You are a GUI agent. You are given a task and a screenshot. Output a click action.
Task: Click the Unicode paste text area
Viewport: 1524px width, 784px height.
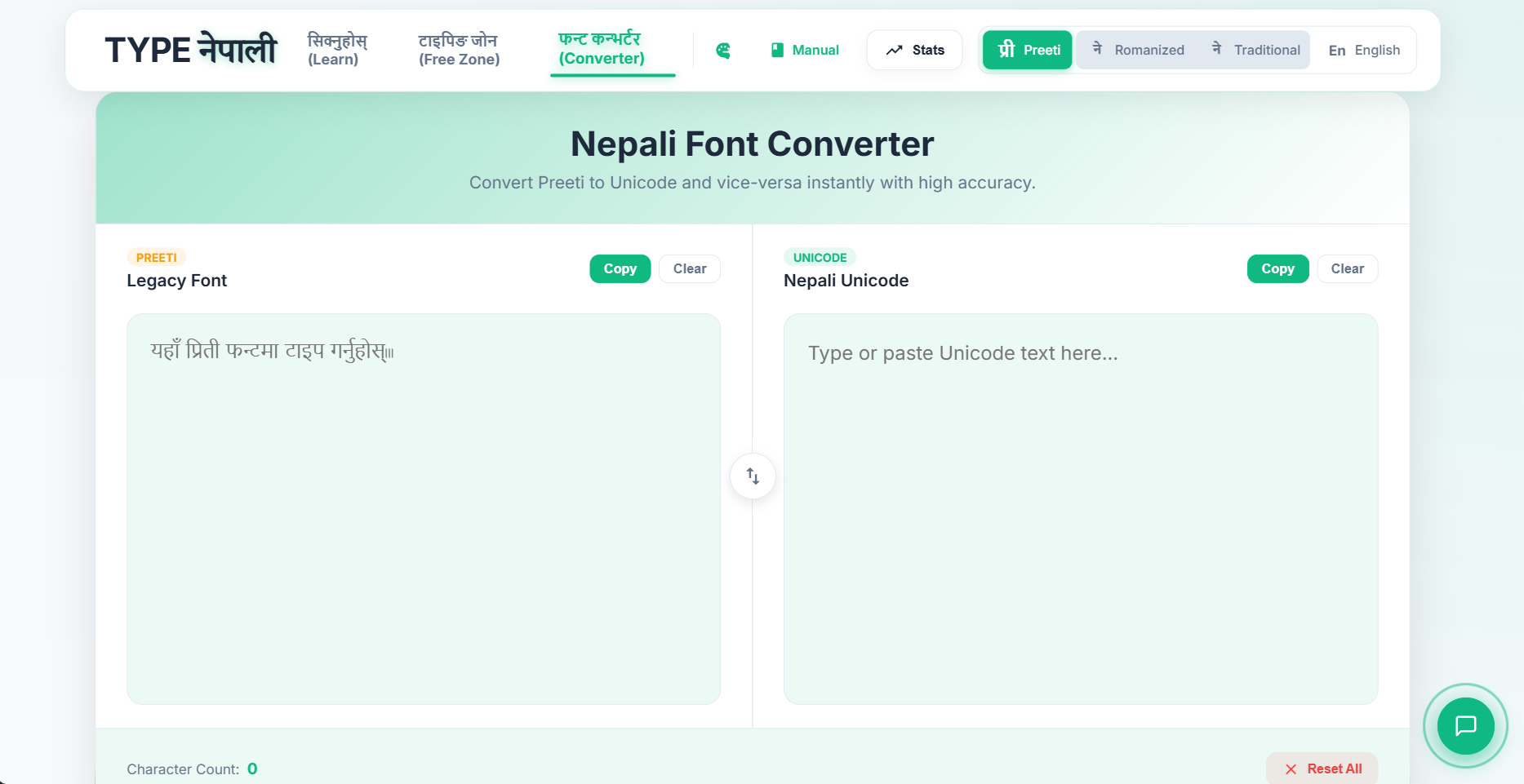pyautogui.click(x=1080, y=506)
